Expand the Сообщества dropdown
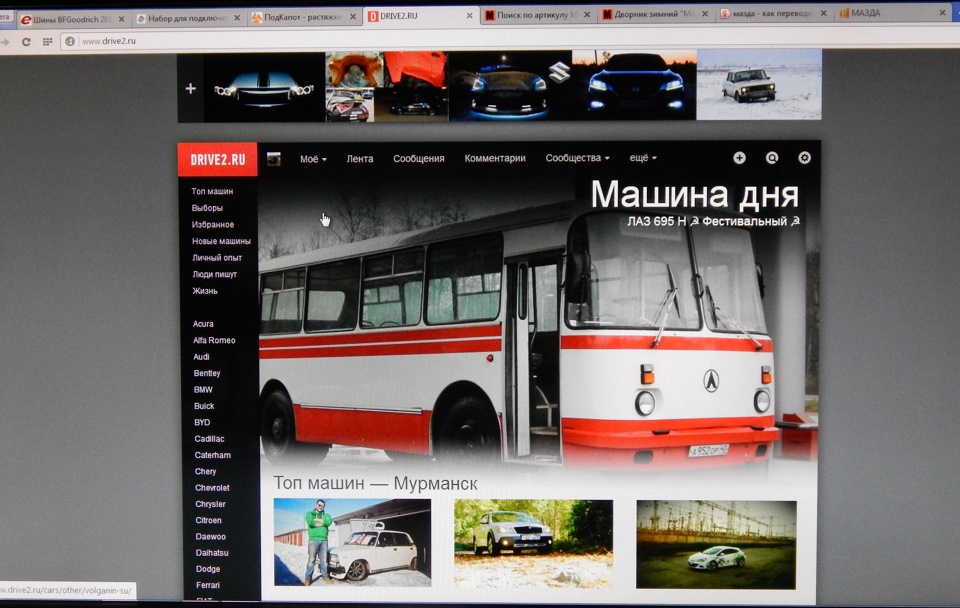This screenshot has width=960, height=608. pyautogui.click(x=574, y=157)
